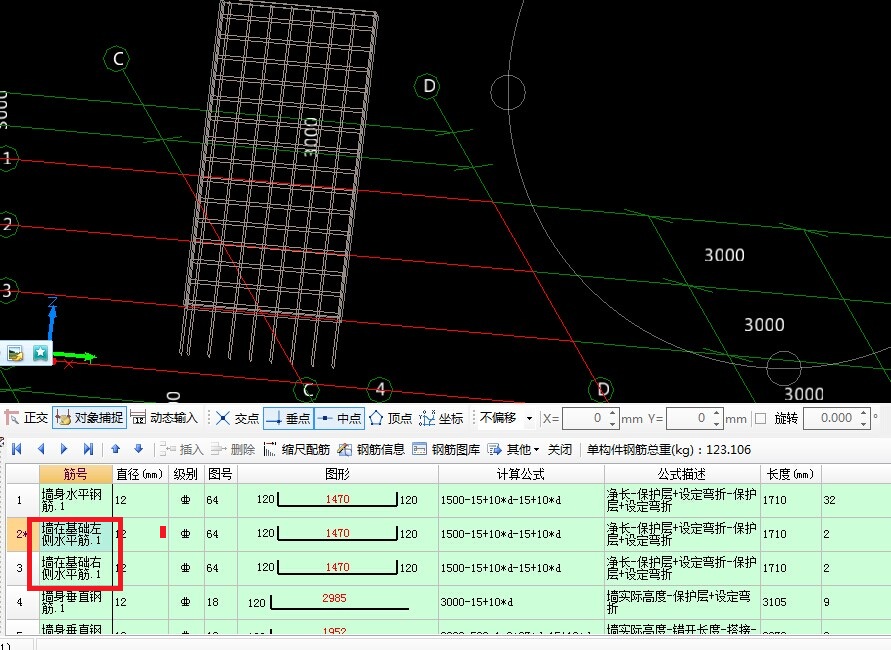Image resolution: width=891 pixels, height=650 pixels.
Task: Select row 4 墙身垂直钢筋.1 cell
Action: pos(76,602)
